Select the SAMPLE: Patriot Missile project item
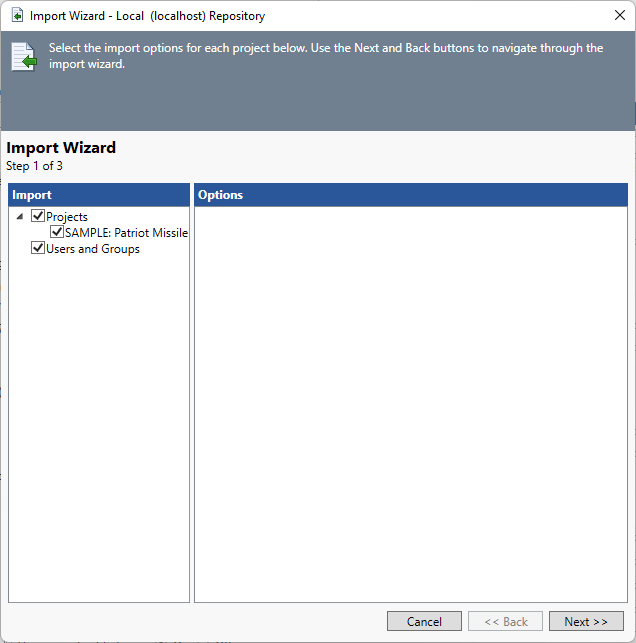Screen dimensions: 636x643 126,233
